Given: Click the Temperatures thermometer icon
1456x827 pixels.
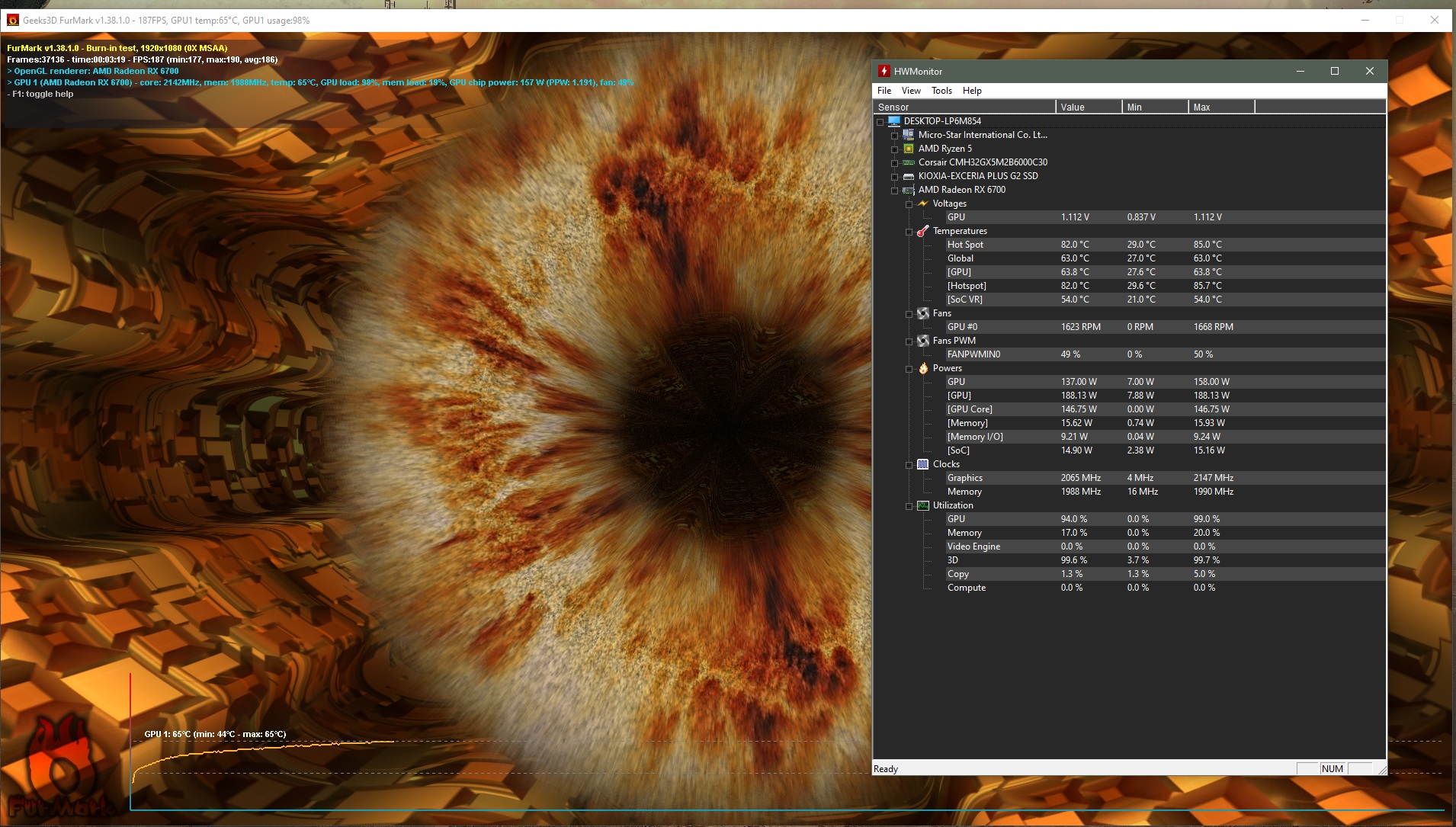Looking at the screenshot, I should (923, 231).
